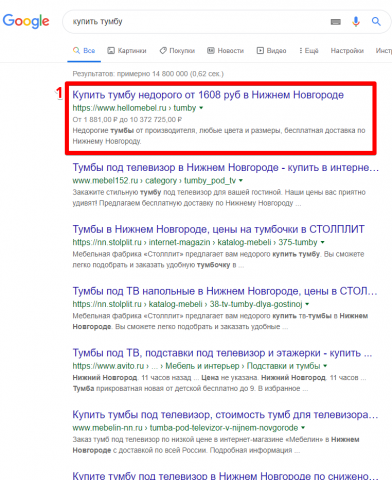
Task: Open 'Купите тумбу под телевизор' bottom result
Action: point(225,476)
